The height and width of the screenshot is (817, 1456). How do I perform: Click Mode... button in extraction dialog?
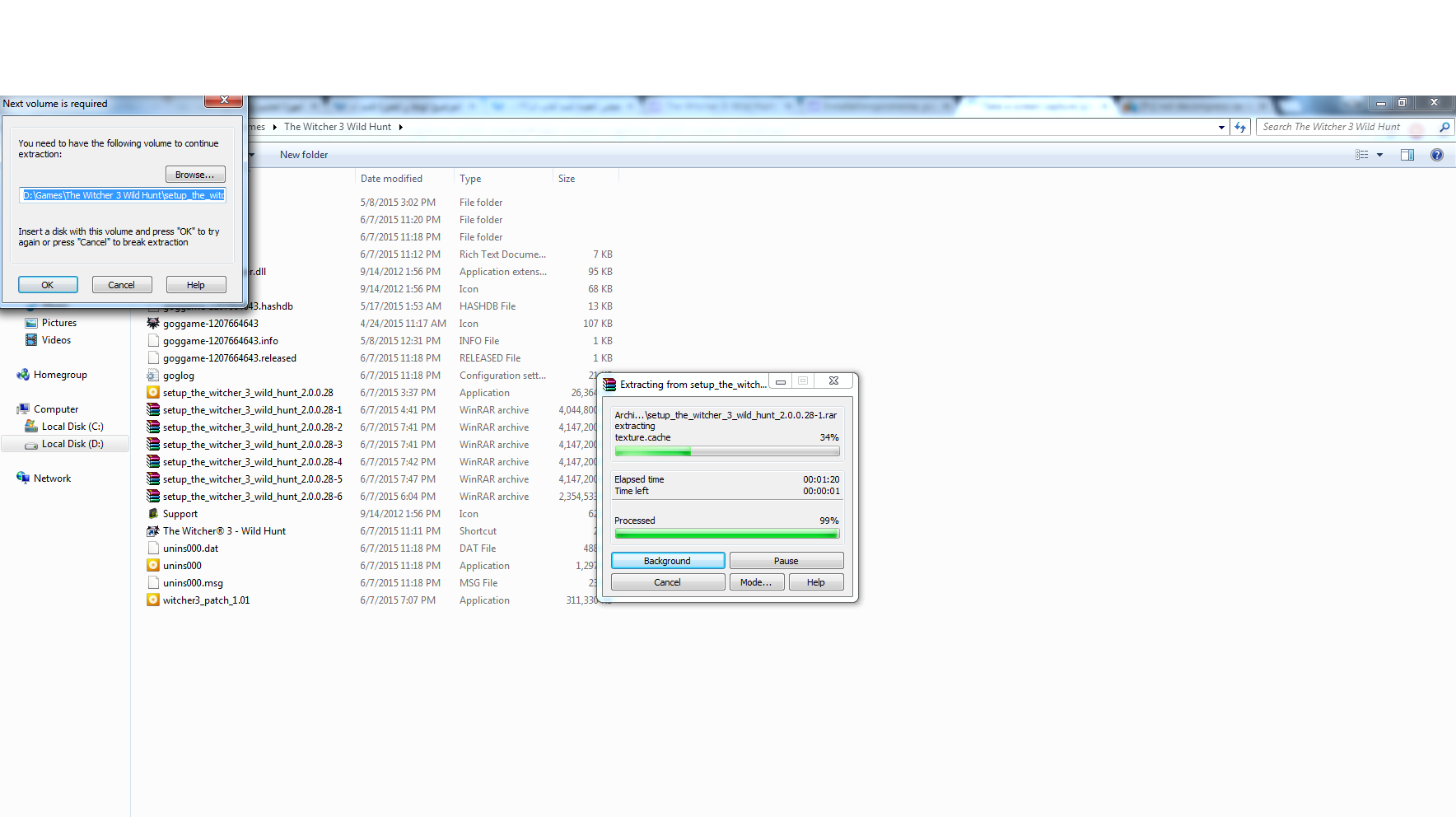(x=756, y=582)
